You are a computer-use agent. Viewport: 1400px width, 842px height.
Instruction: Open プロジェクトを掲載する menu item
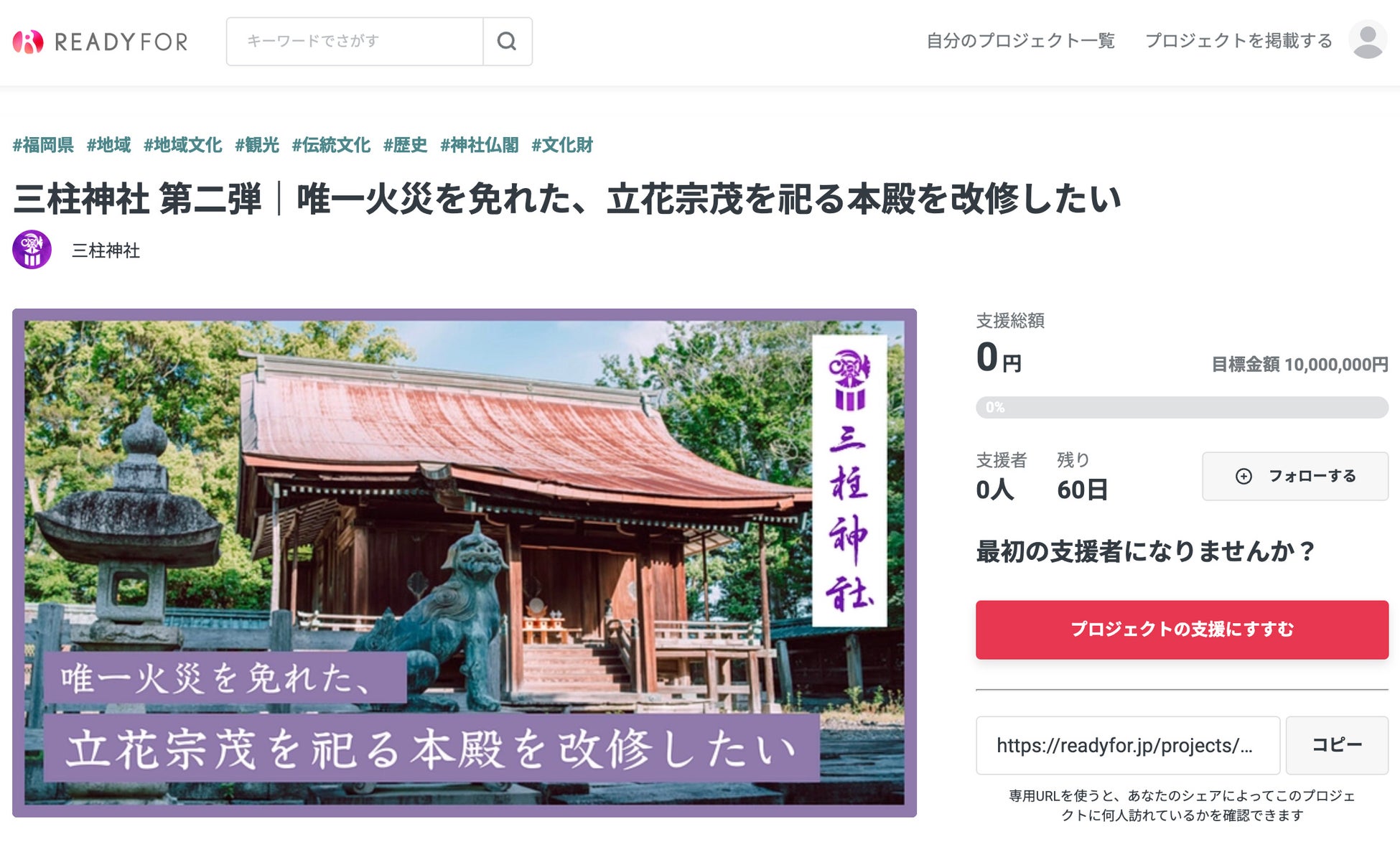(x=1238, y=41)
